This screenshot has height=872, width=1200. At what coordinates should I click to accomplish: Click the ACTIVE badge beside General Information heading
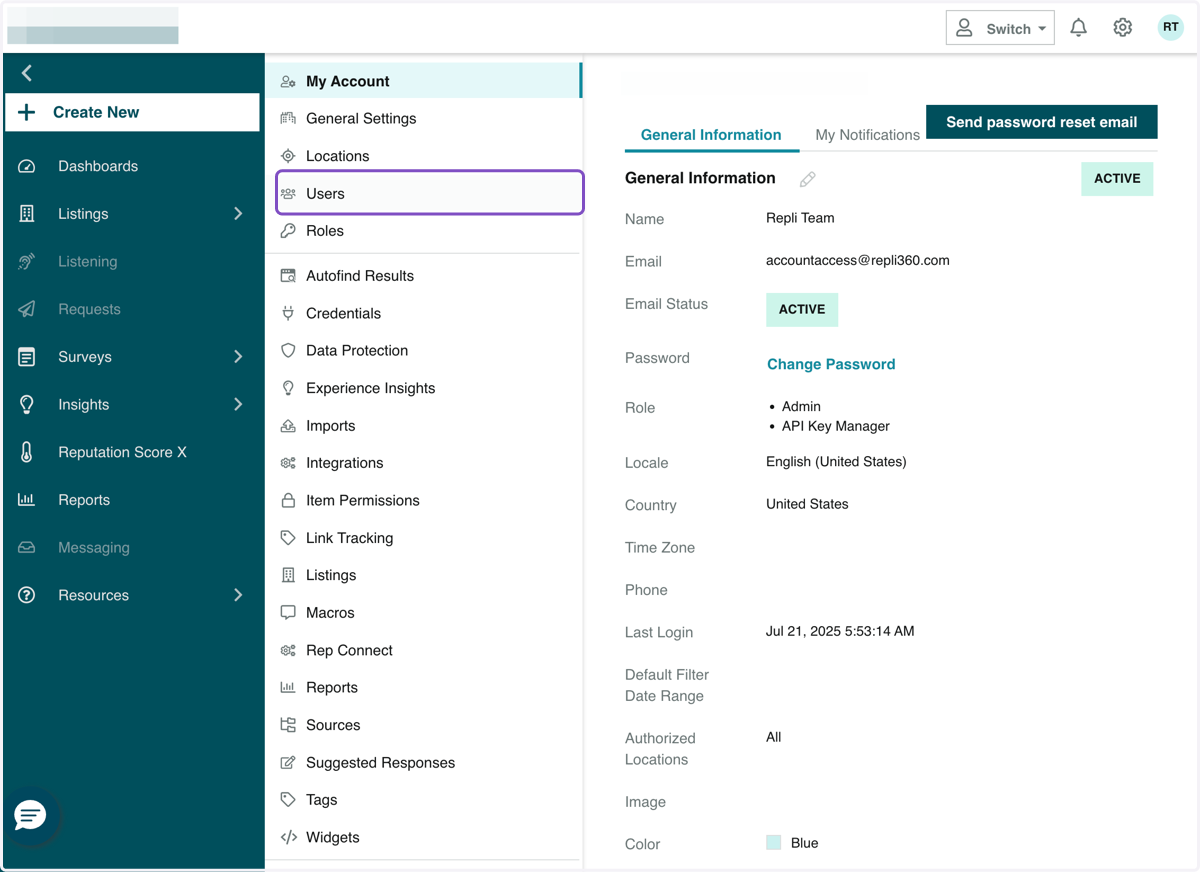click(x=1117, y=179)
